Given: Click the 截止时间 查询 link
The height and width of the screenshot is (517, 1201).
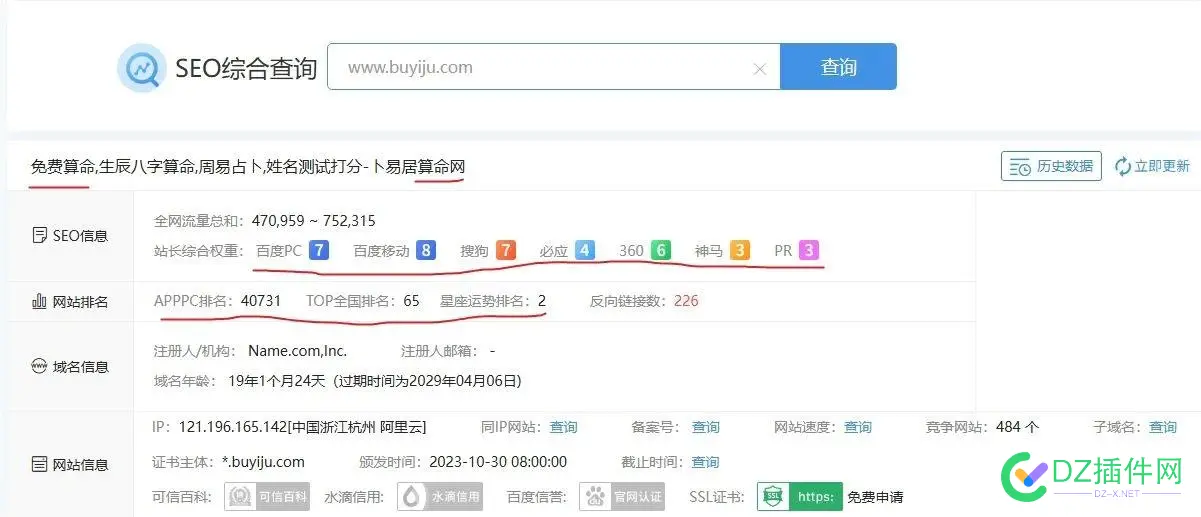Looking at the screenshot, I should click(x=705, y=462).
